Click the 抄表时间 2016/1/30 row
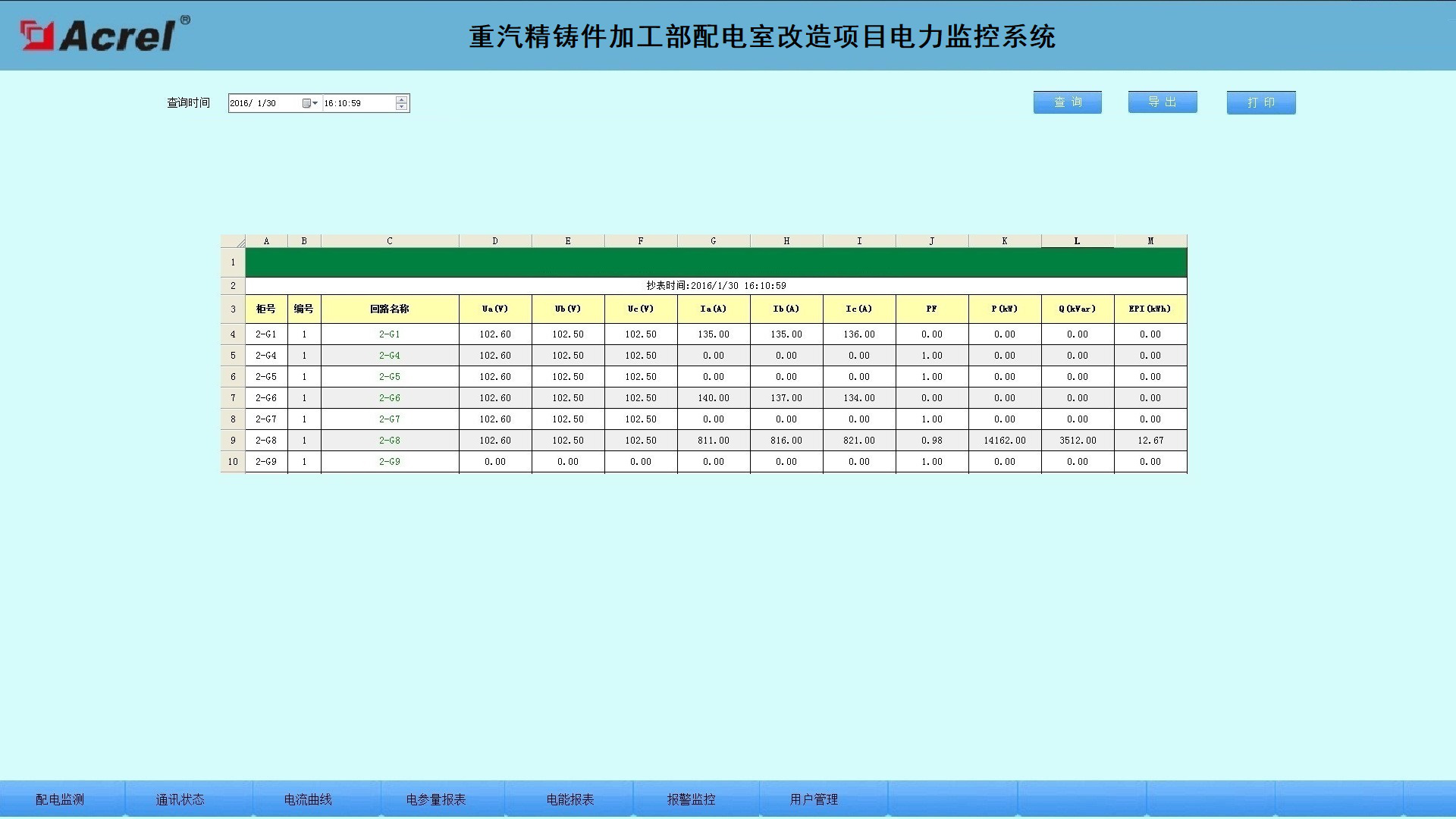This screenshot has height=819, width=1456. pyautogui.click(x=716, y=286)
